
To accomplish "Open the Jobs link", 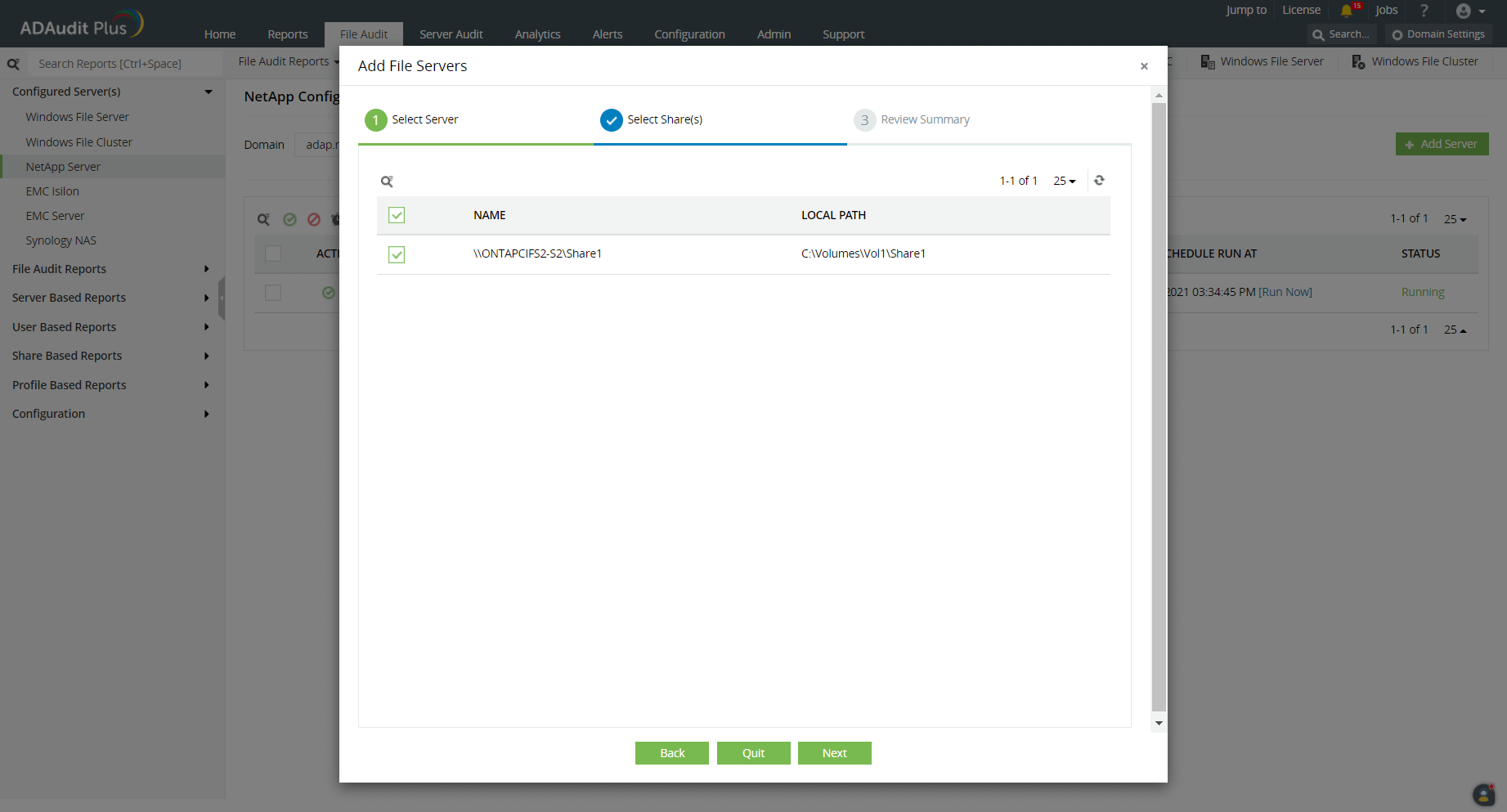I will 1387,11.
